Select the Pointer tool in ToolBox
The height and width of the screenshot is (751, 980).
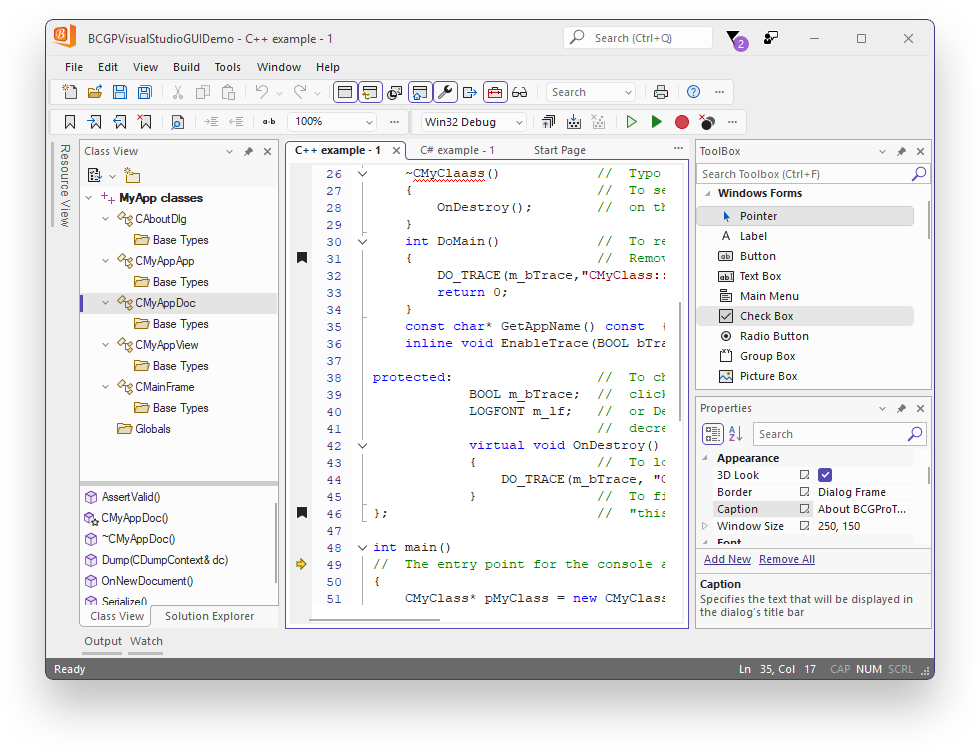(x=760, y=215)
